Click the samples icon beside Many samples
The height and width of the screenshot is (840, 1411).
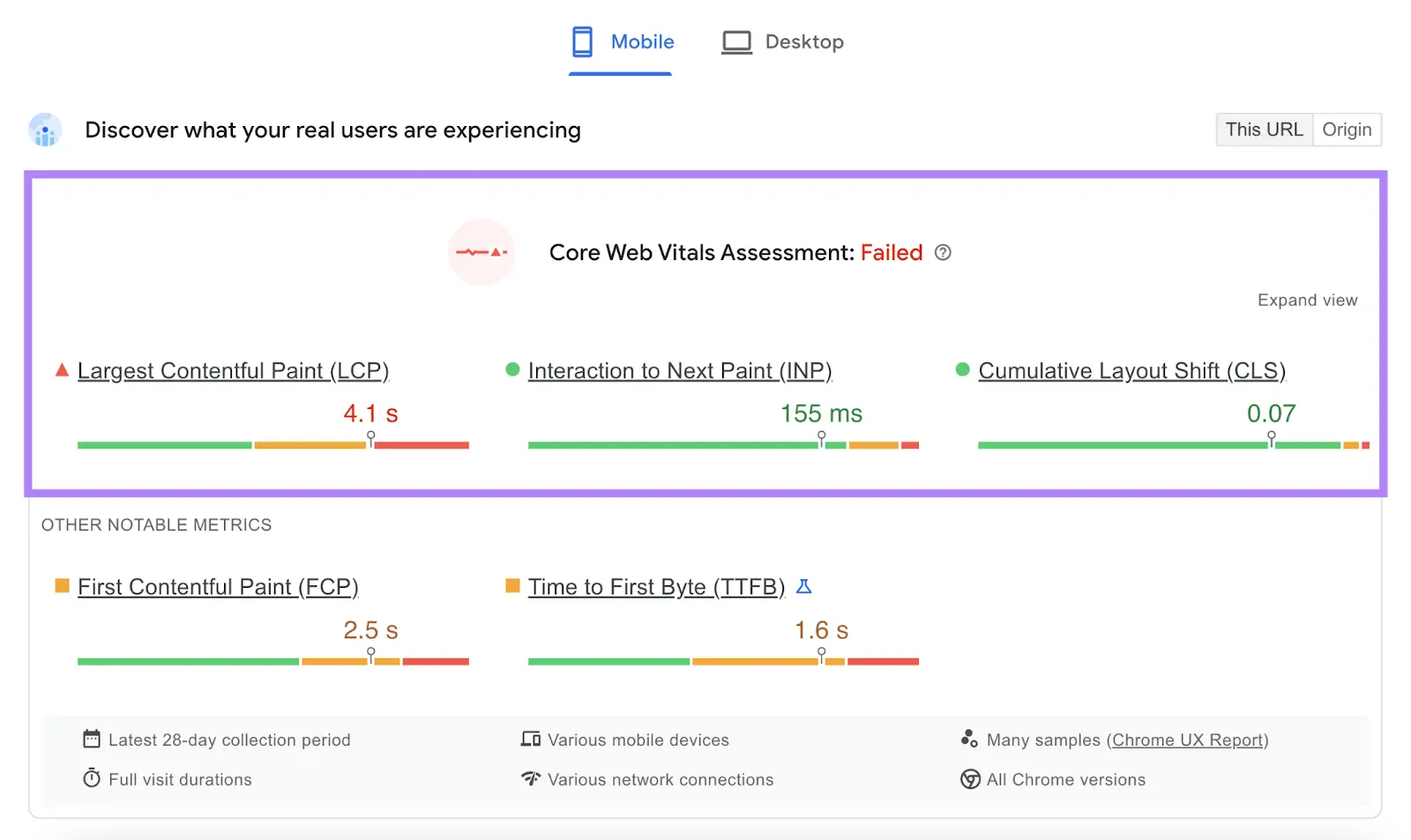969,739
